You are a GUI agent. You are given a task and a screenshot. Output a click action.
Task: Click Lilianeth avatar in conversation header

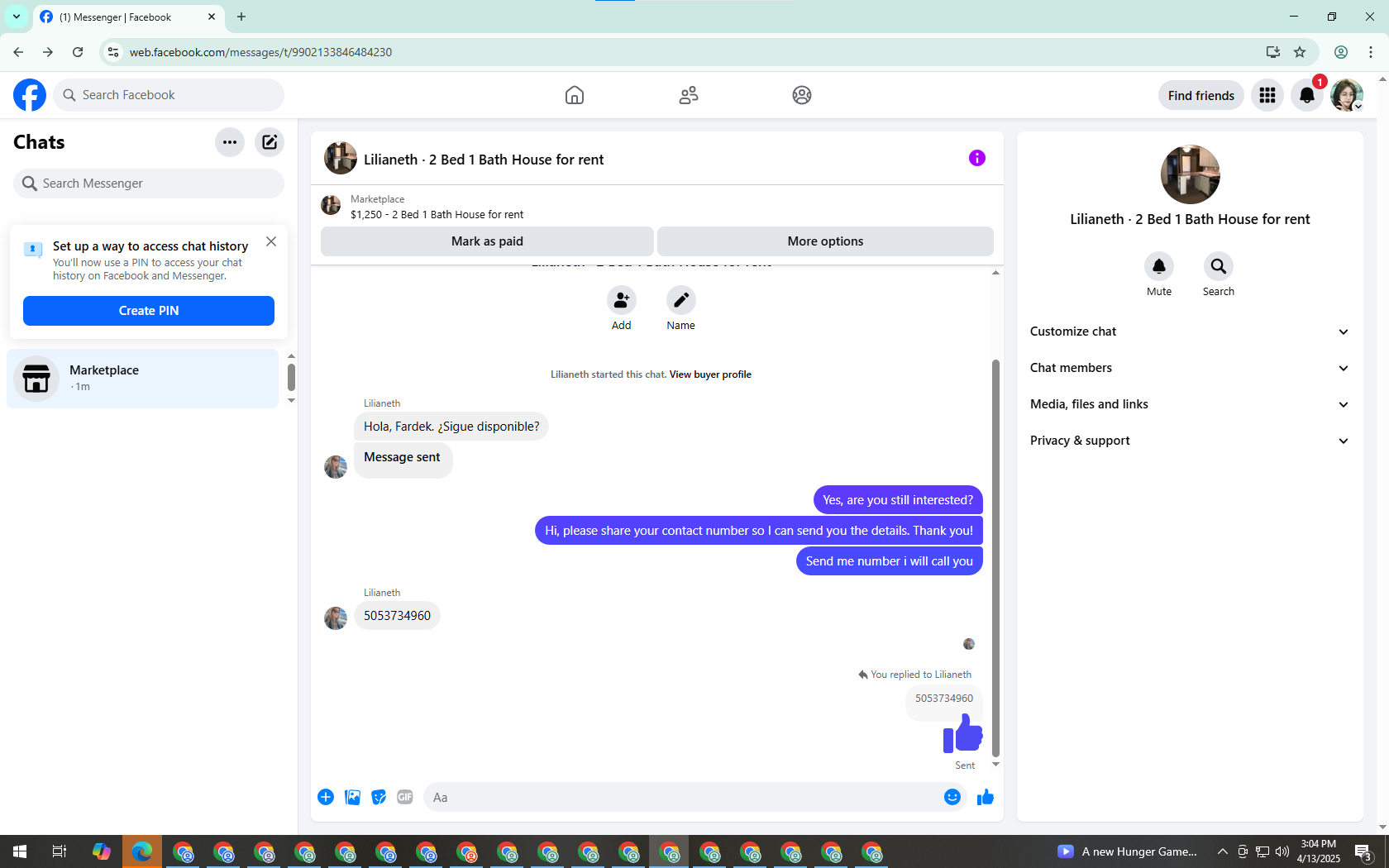[341, 158]
